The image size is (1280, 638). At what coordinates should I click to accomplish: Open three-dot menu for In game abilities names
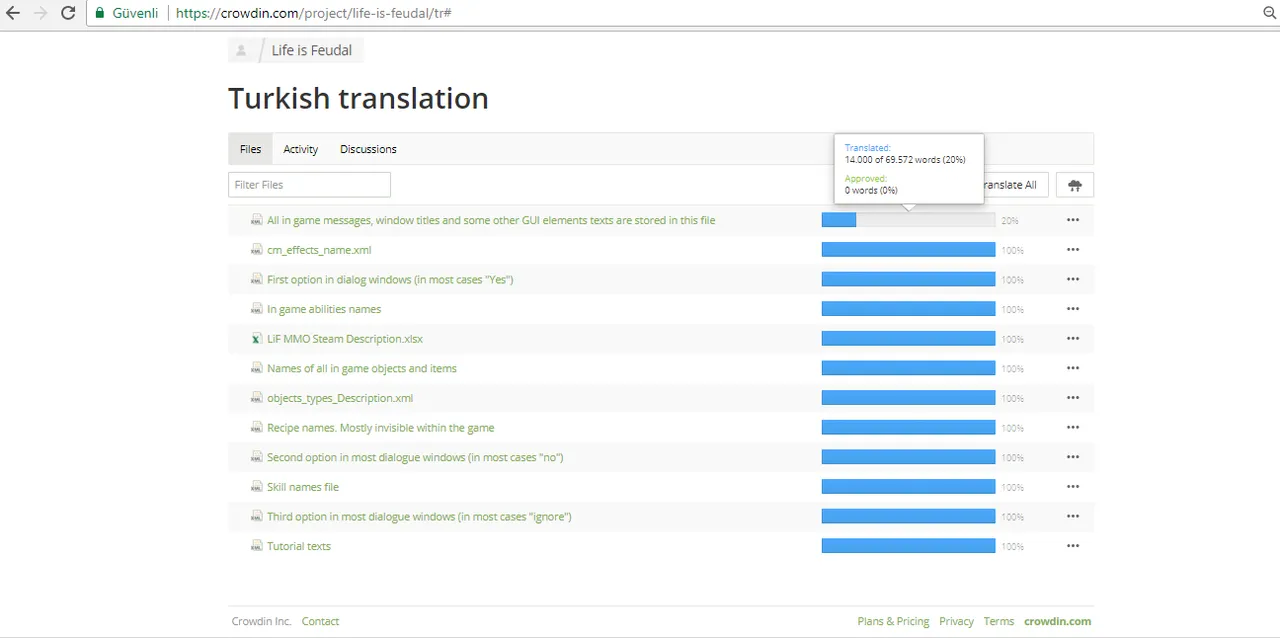(1073, 309)
